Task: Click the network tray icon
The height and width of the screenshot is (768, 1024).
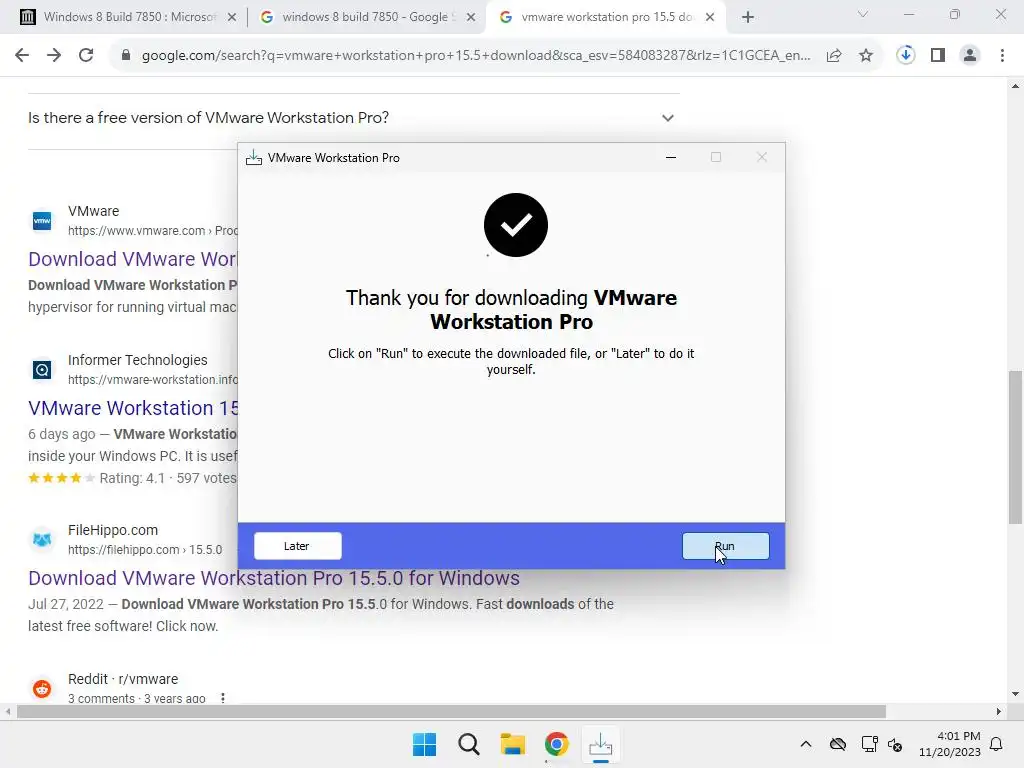Action: click(869, 744)
